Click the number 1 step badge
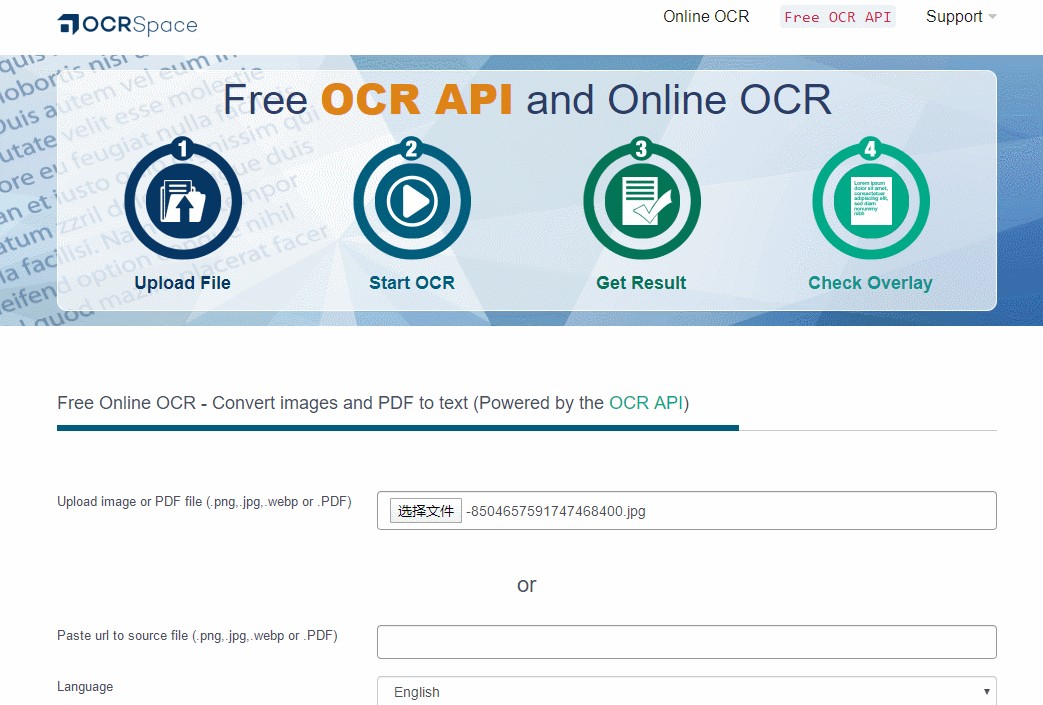 pyautogui.click(x=183, y=150)
